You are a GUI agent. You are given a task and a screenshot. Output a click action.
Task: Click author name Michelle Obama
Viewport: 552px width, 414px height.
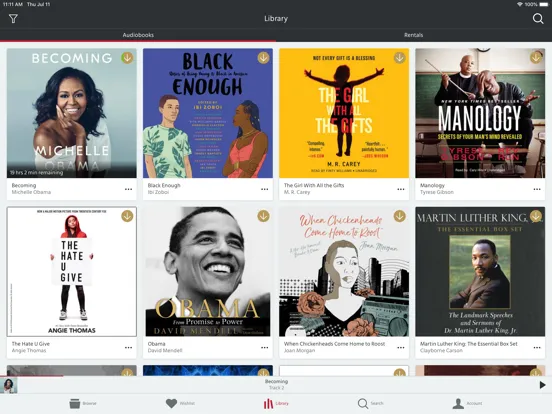[x=31, y=192]
